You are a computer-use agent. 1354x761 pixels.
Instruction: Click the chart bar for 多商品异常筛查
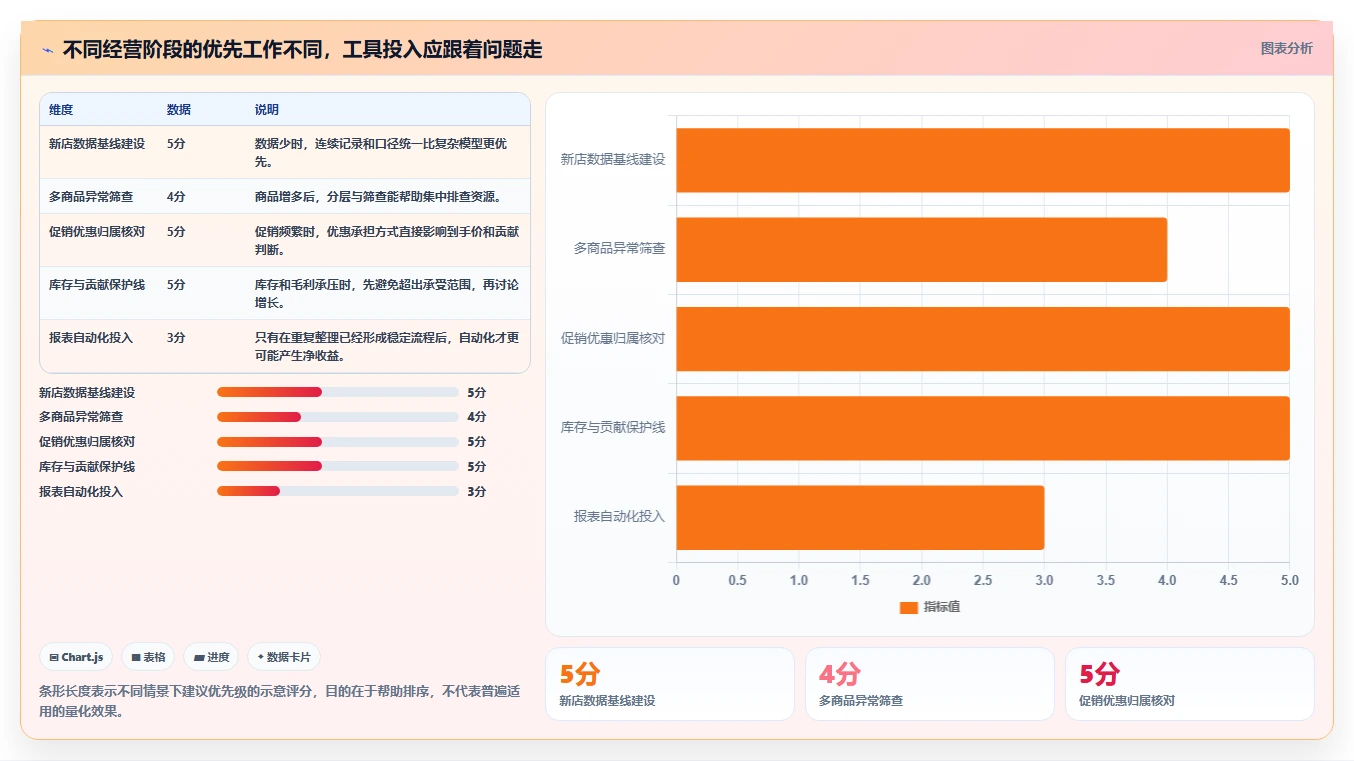922,249
